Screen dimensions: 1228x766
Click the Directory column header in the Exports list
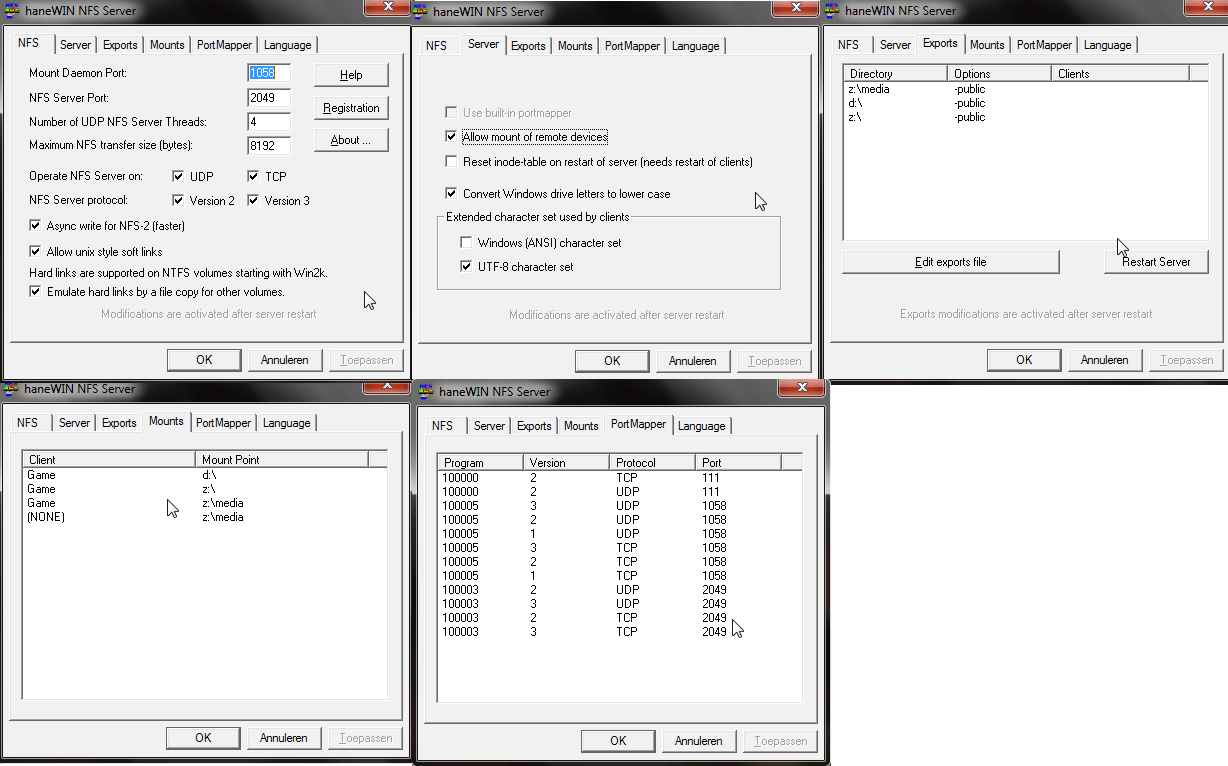pyautogui.click(x=895, y=74)
